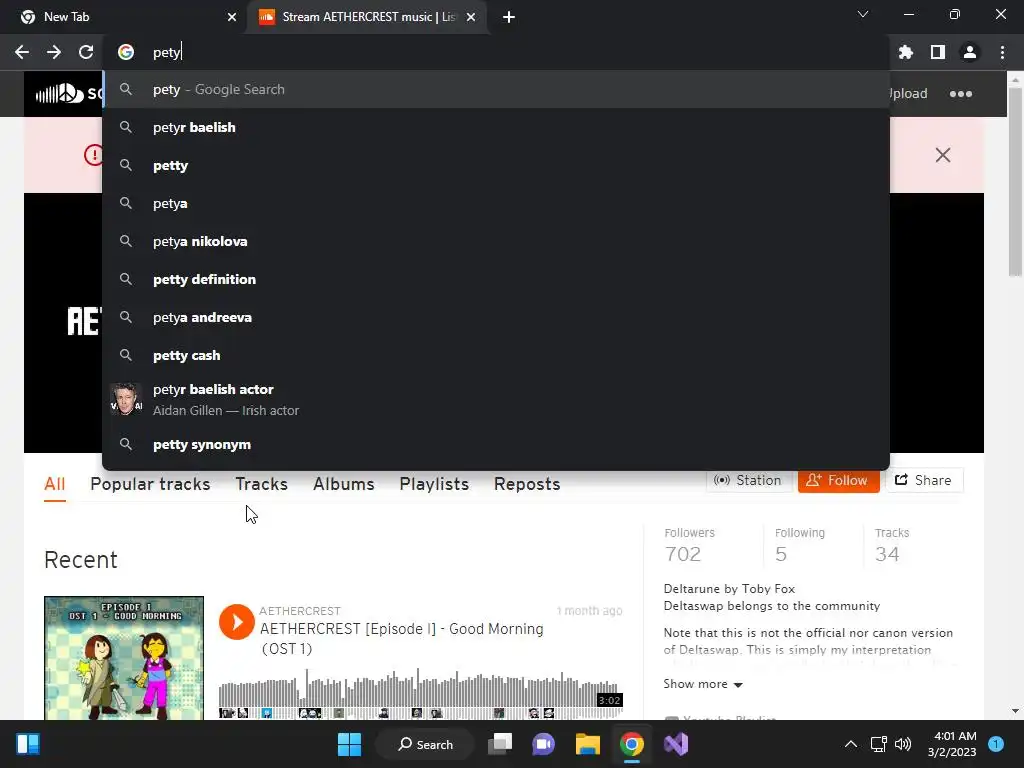Viewport: 1024px width, 768px height.
Task: Click the red alert exclamation icon
Action: pos(93,155)
